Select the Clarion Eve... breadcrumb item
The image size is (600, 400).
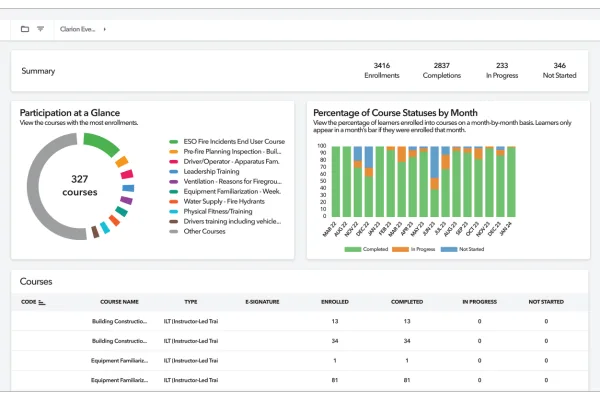pyautogui.click(x=78, y=29)
